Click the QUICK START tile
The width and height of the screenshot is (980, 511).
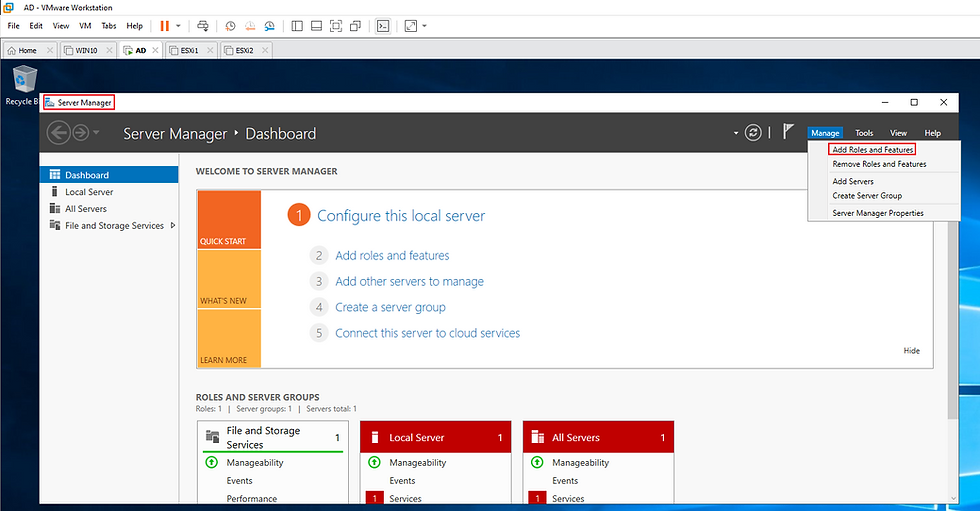(229, 220)
